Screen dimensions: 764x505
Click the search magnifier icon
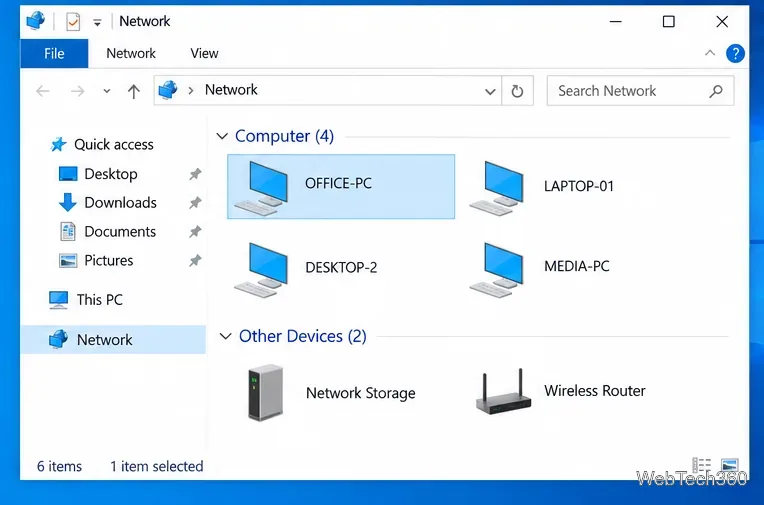(716, 91)
